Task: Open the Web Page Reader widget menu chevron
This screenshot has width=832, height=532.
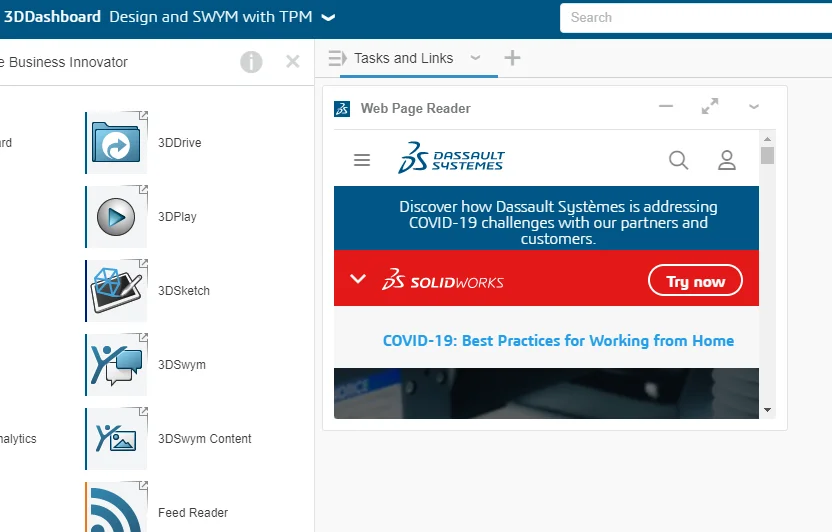Action: click(753, 107)
